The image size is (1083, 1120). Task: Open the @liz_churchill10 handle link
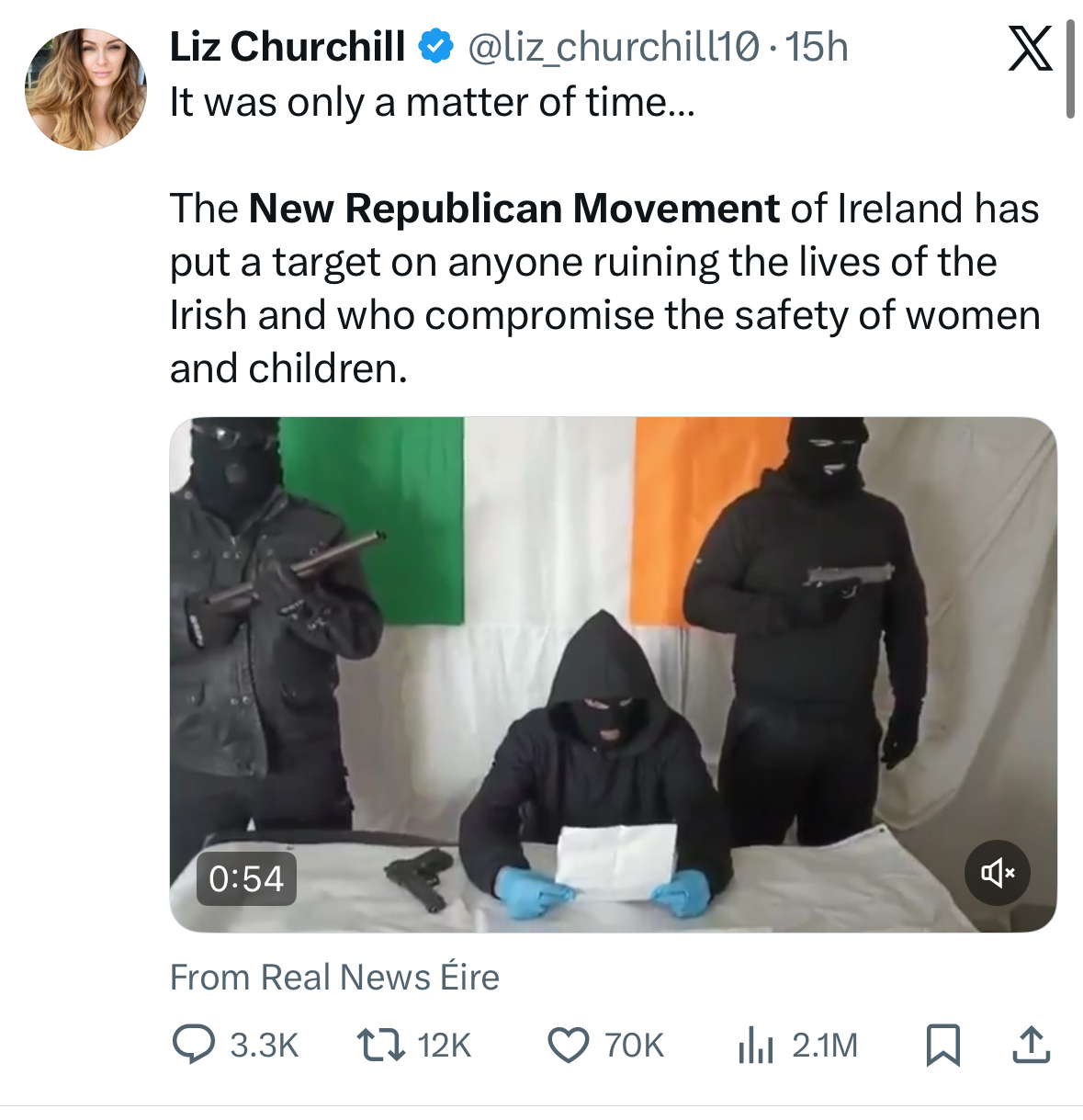click(x=614, y=47)
